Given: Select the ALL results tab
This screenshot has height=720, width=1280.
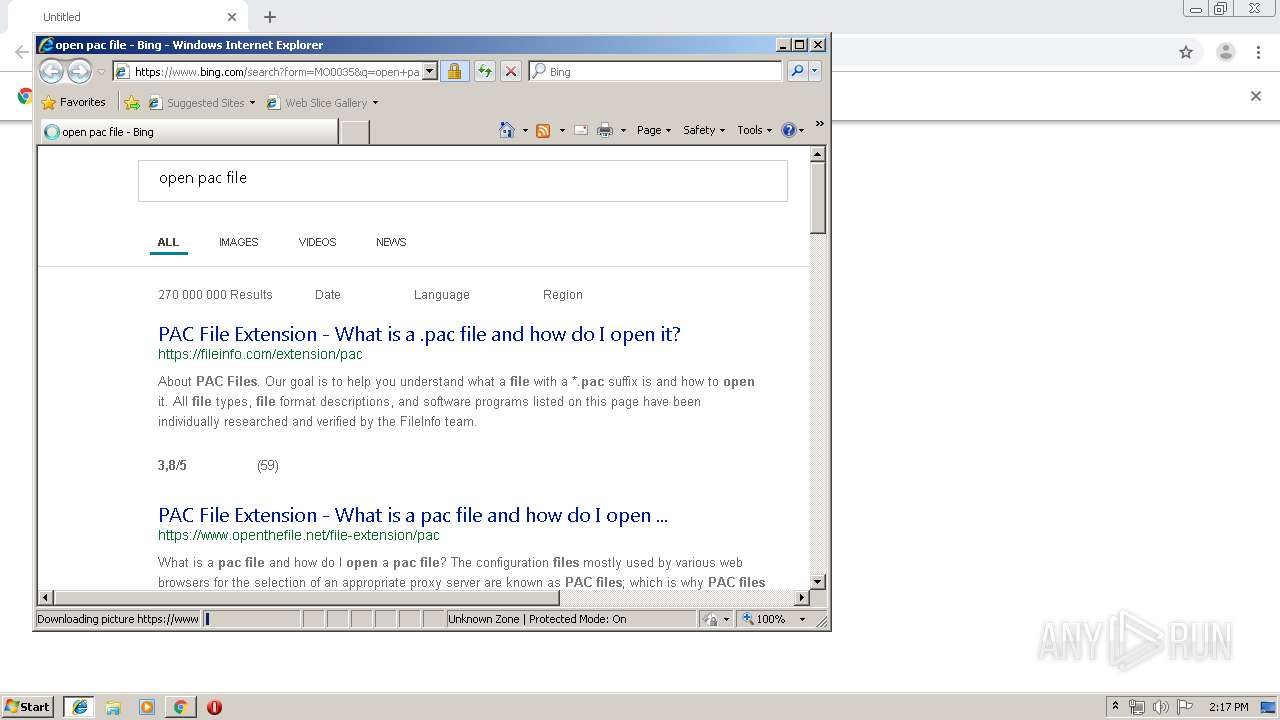Looking at the screenshot, I should pyautogui.click(x=168, y=242).
